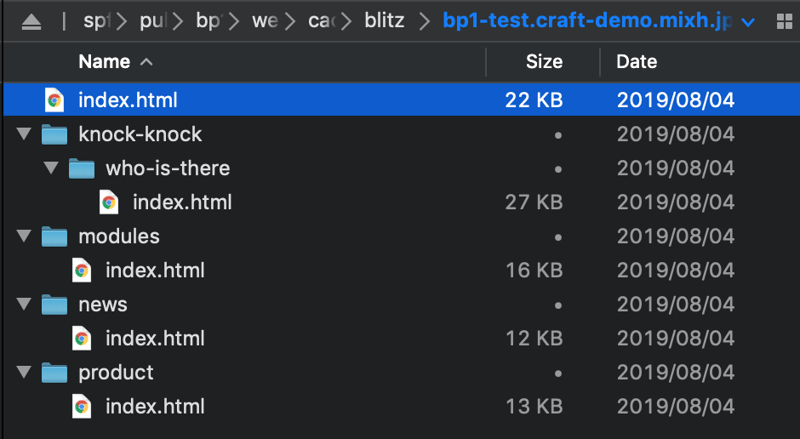Click Chrome icon of selected index.html
The image size is (800, 439).
click(x=54, y=100)
